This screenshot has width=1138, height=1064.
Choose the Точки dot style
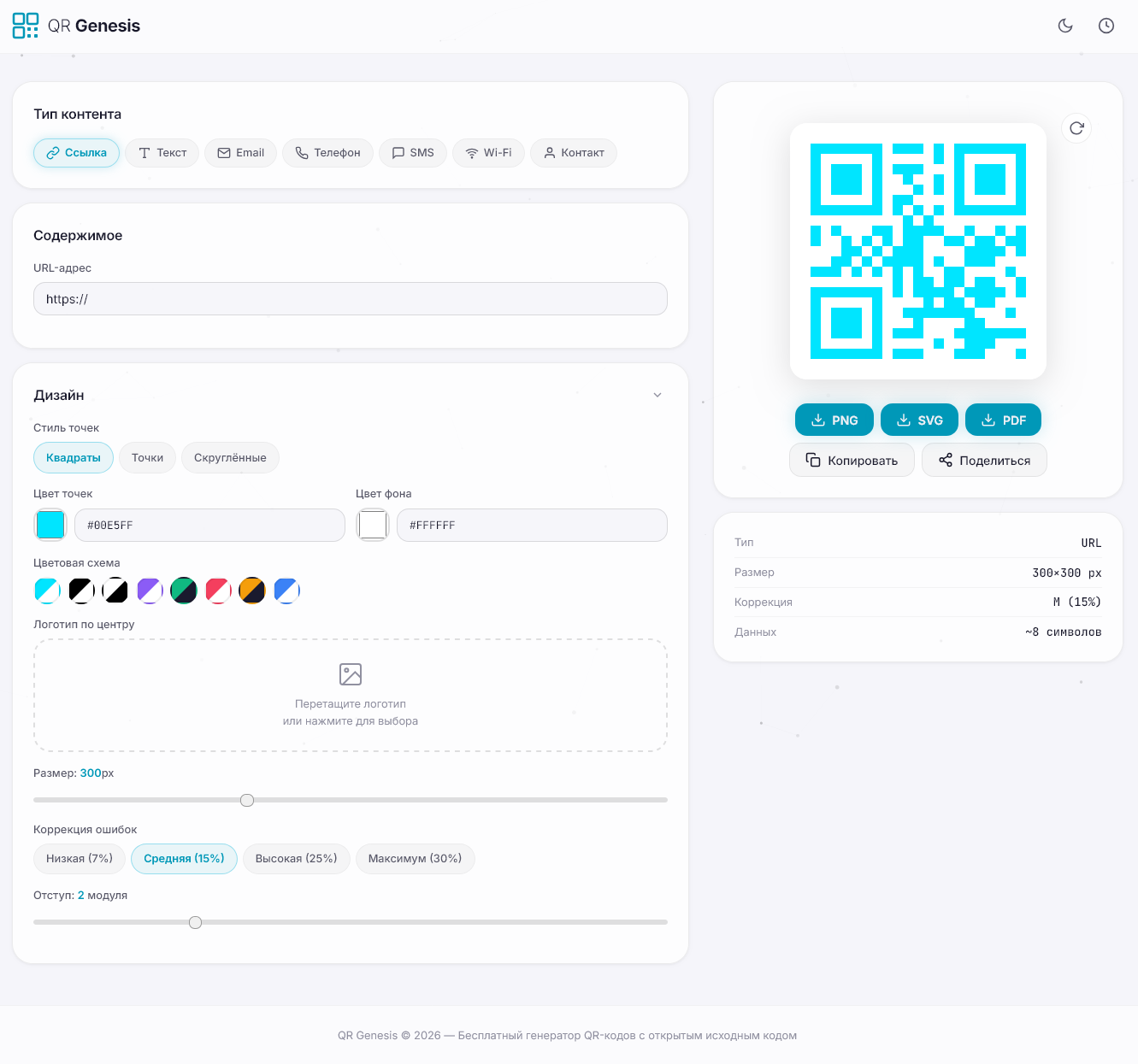(147, 458)
